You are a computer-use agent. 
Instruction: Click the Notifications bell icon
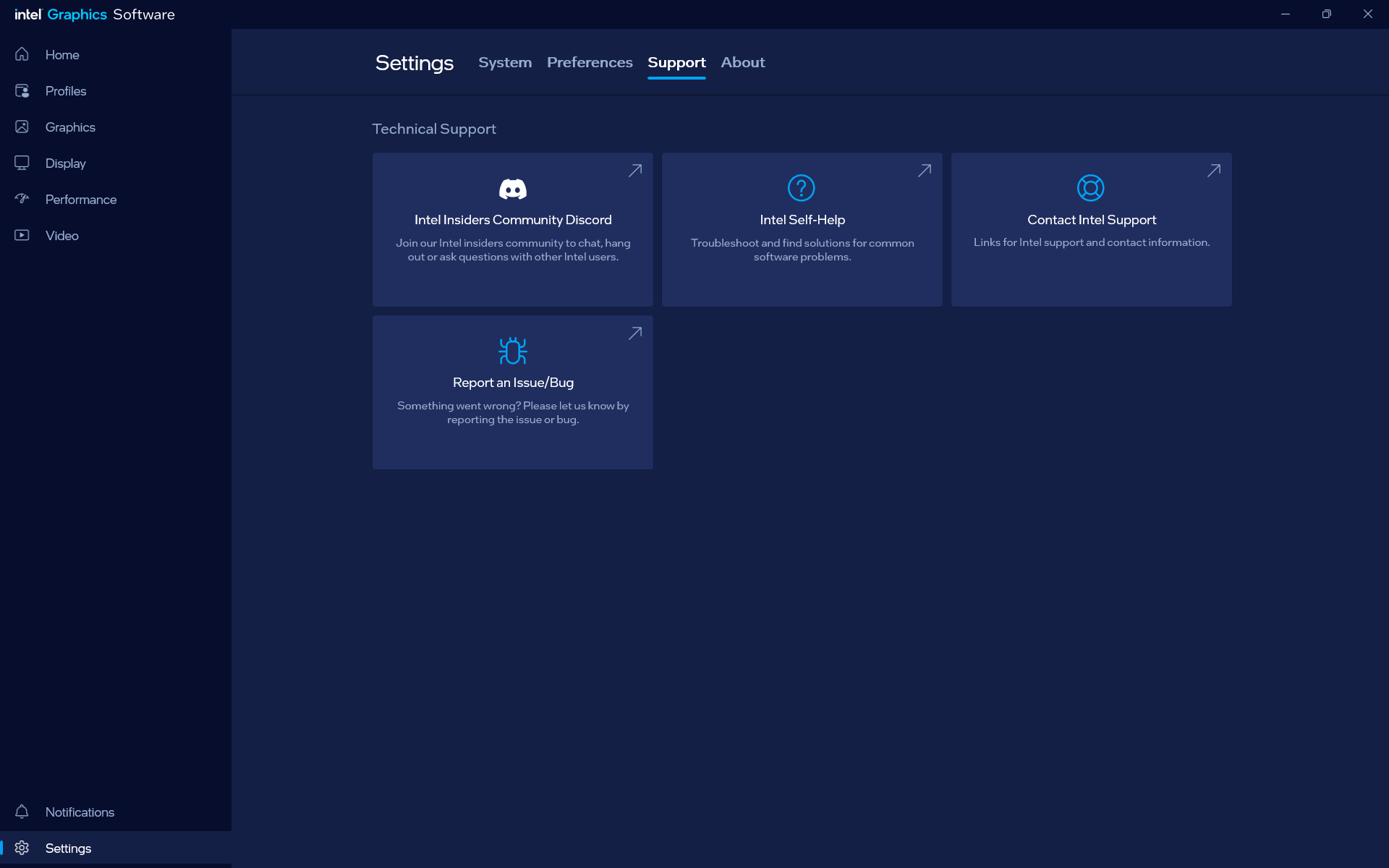point(22,812)
